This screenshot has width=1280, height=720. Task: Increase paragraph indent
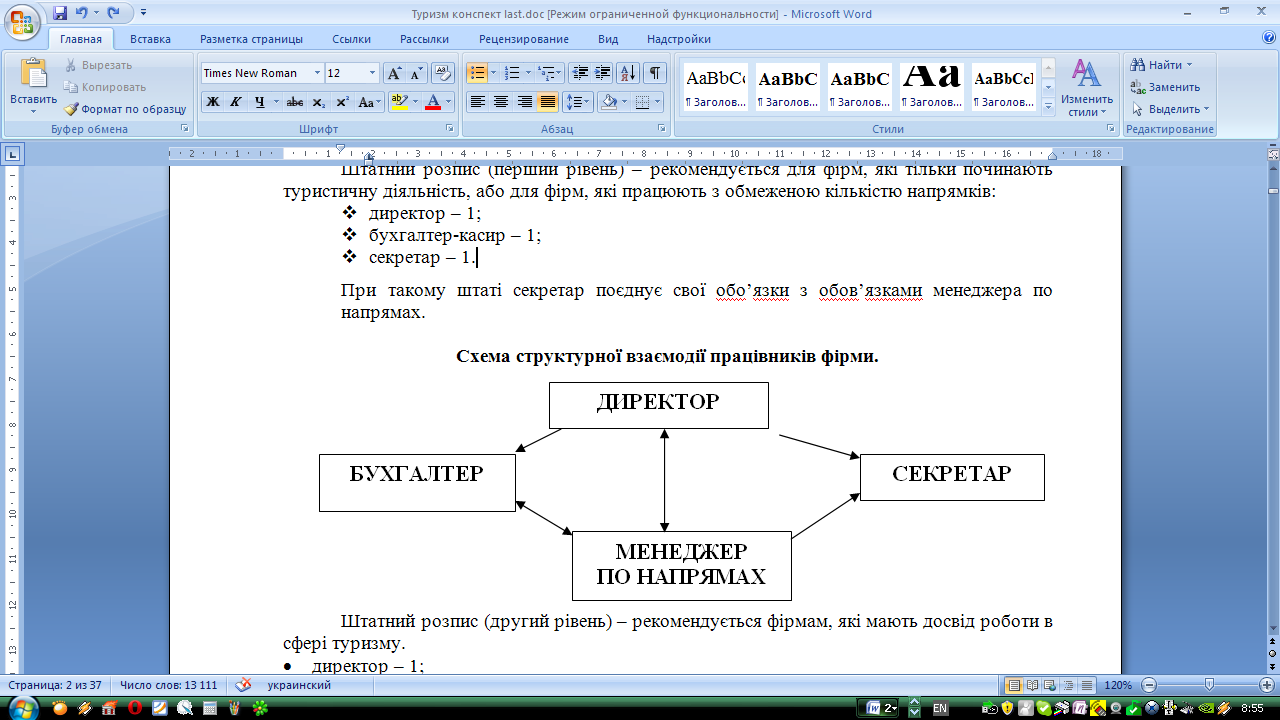[603, 73]
